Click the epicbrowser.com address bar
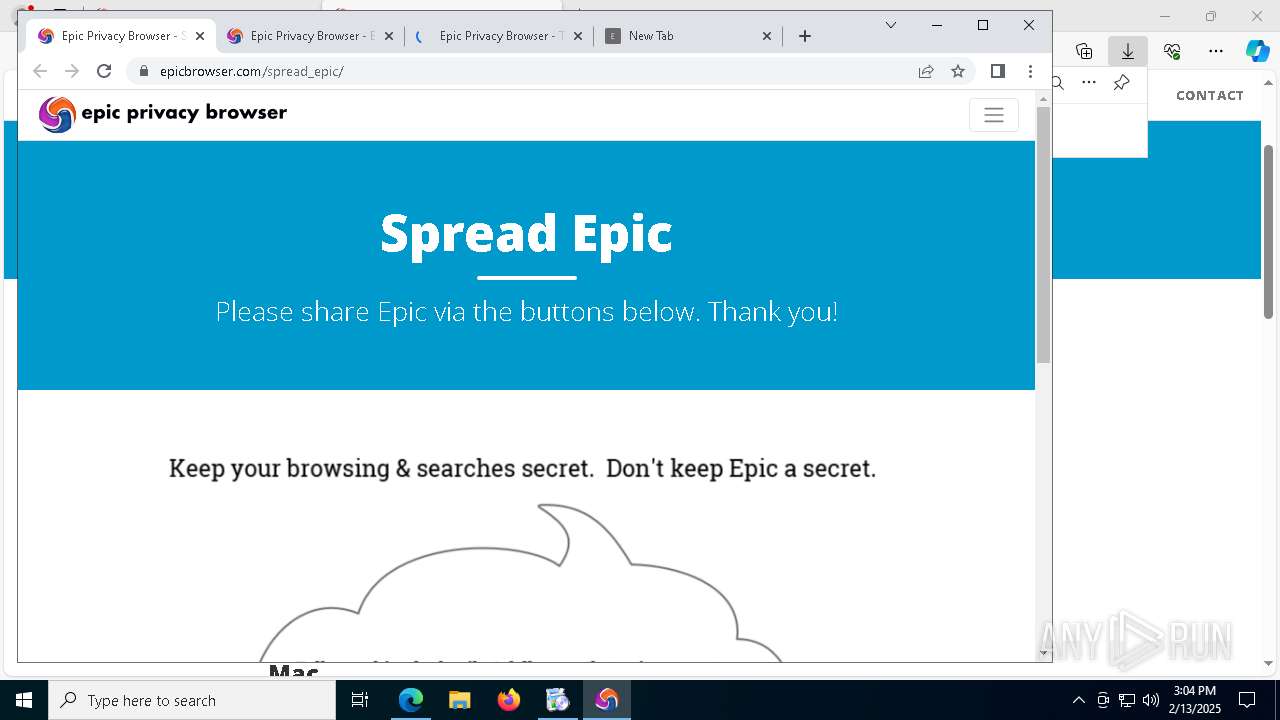The height and width of the screenshot is (720, 1280). point(526,71)
